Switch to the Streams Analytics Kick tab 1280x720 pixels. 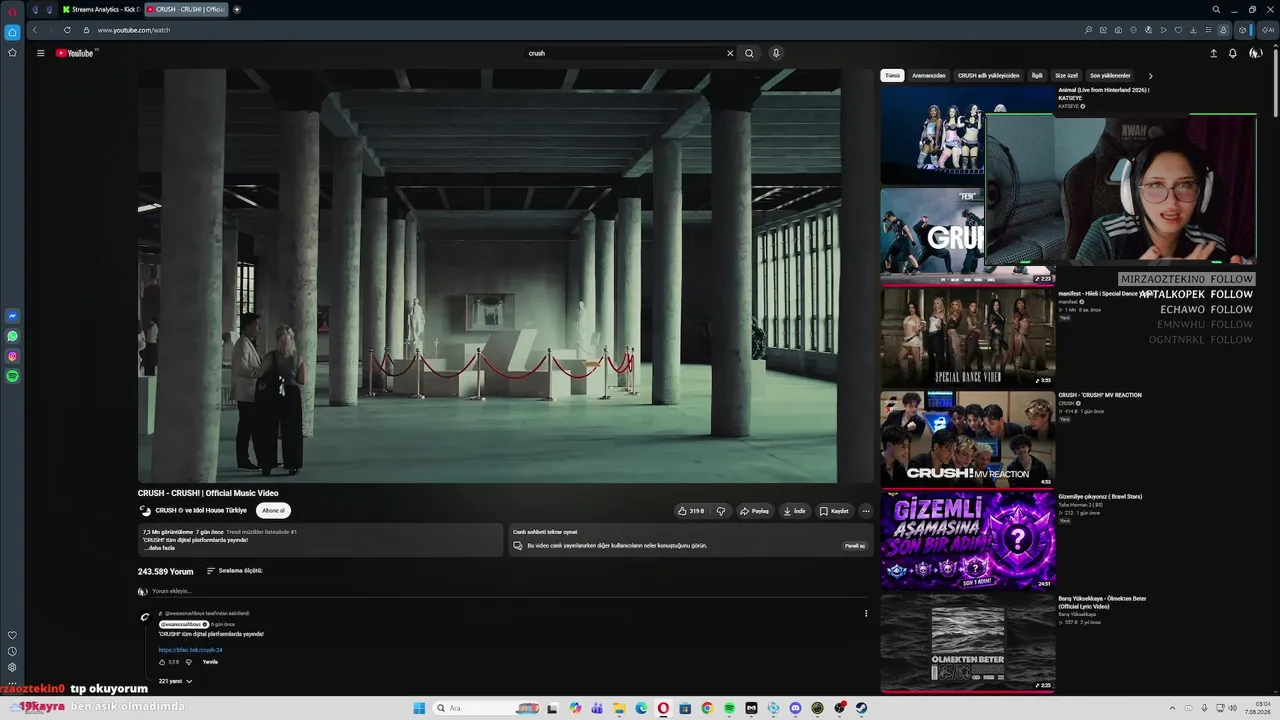[100, 9]
